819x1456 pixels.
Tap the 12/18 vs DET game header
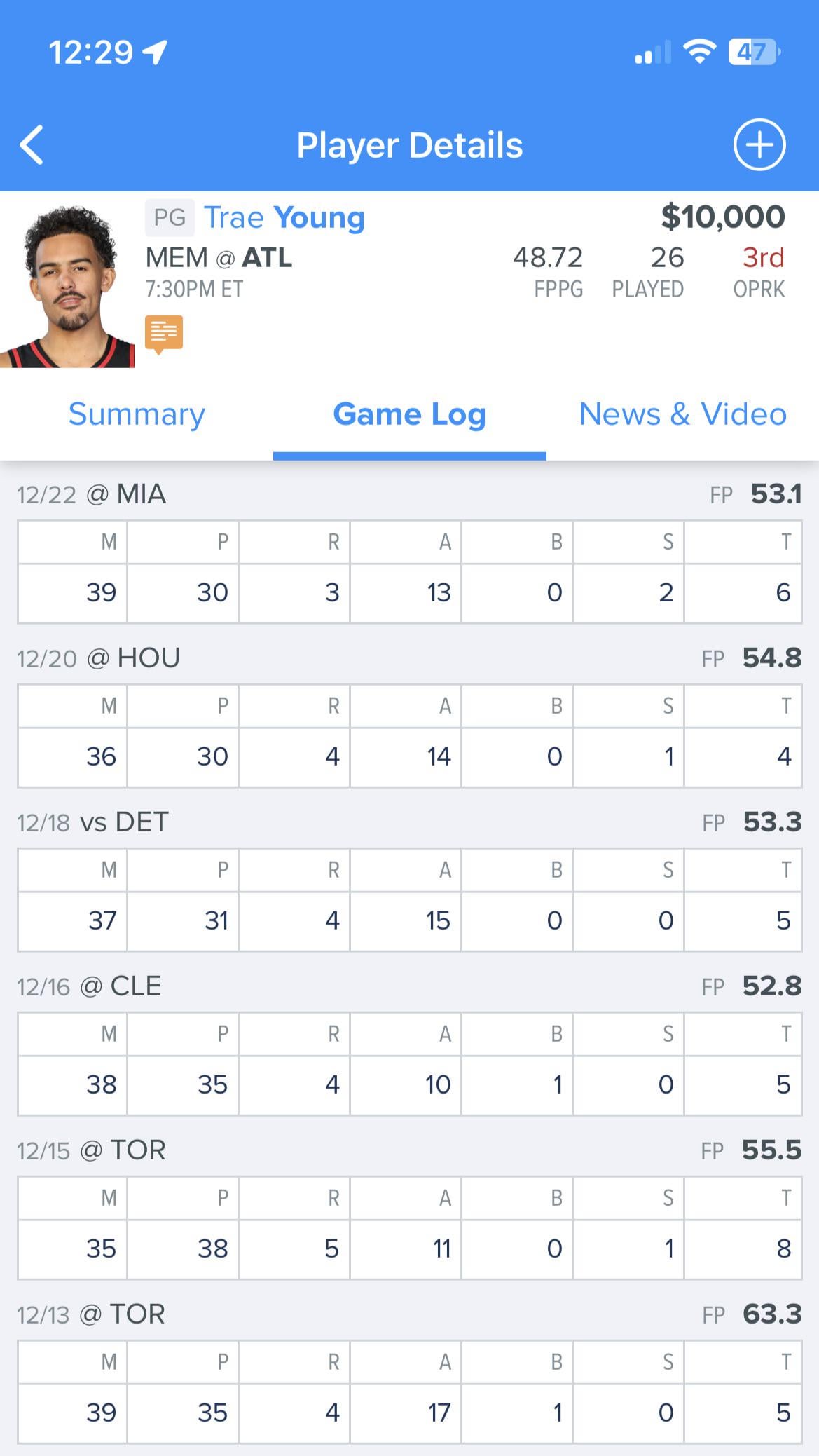[x=93, y=822]
